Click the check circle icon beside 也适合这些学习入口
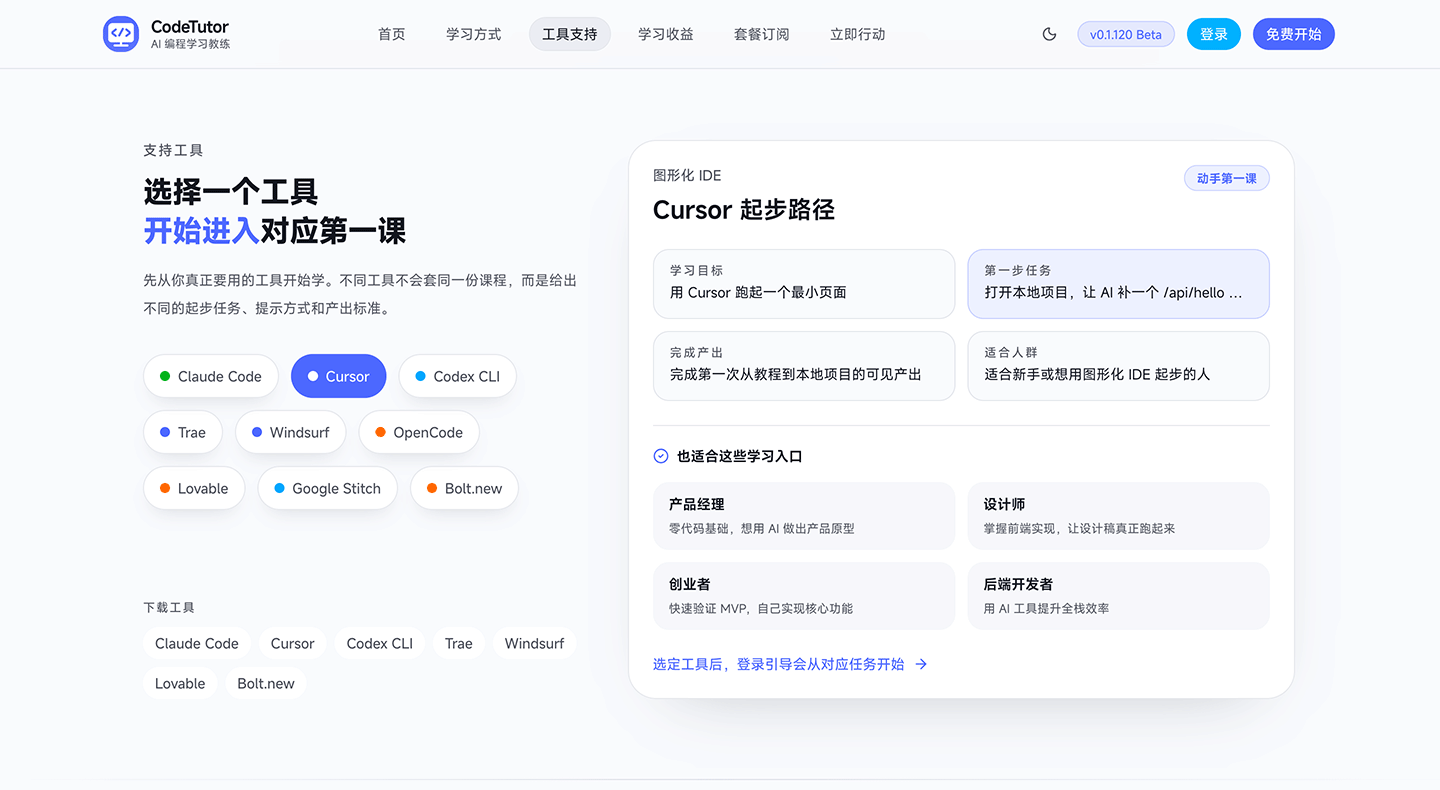1440x790 pixels. [x=661, y=456]
